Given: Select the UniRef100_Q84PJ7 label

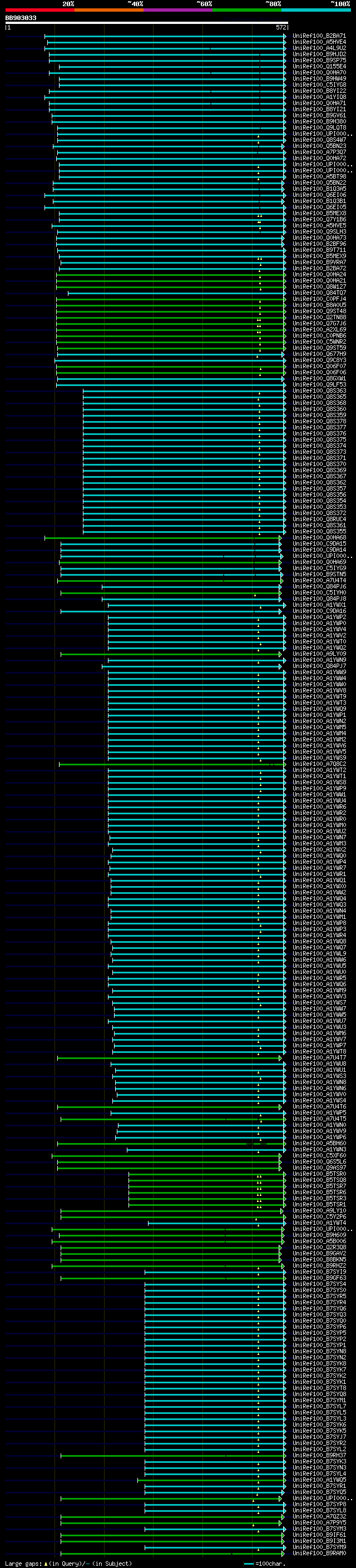Looking at the screenshot, I should [x=319, y=666].
